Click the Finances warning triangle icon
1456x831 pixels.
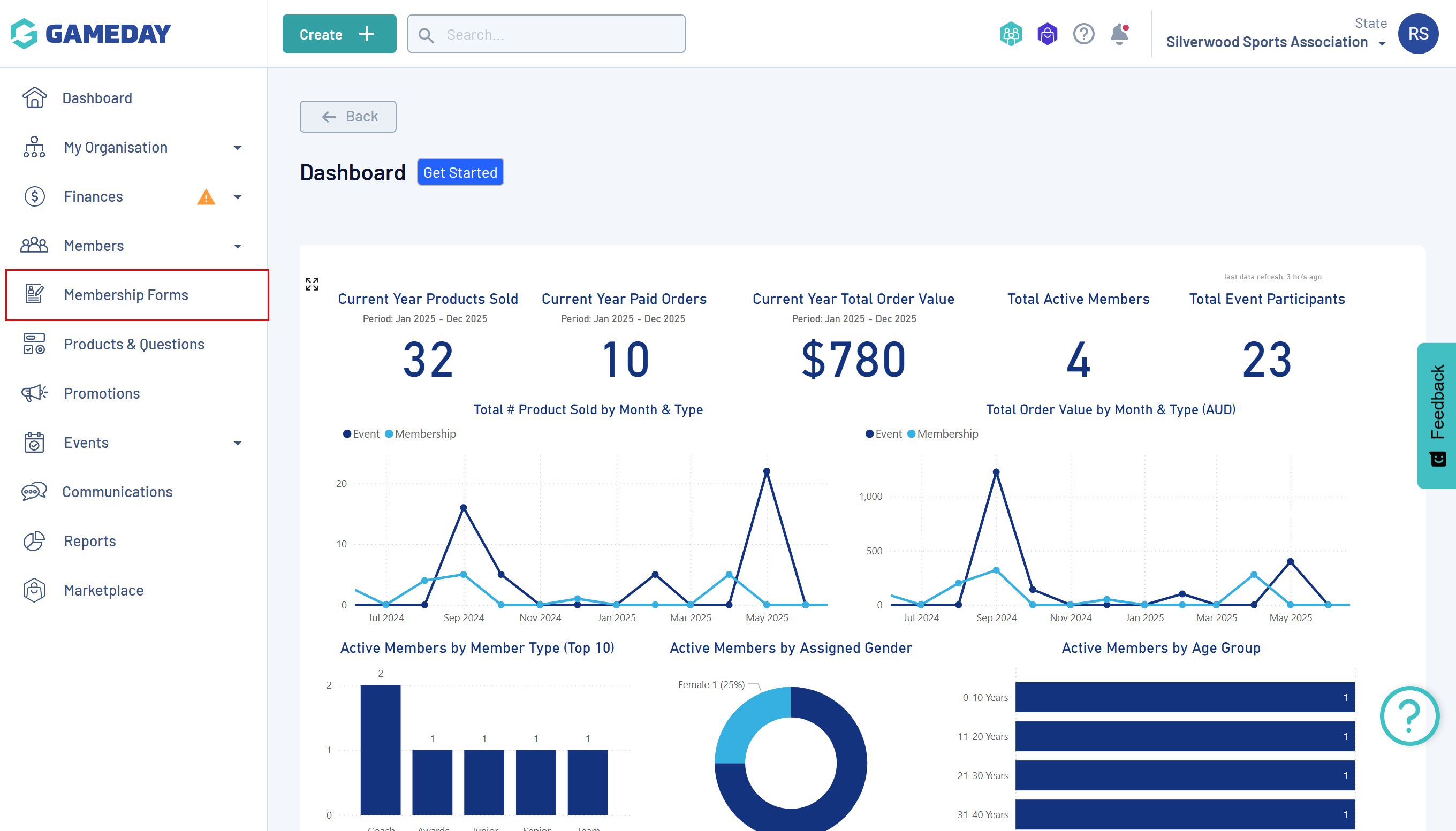click(206, 197)
